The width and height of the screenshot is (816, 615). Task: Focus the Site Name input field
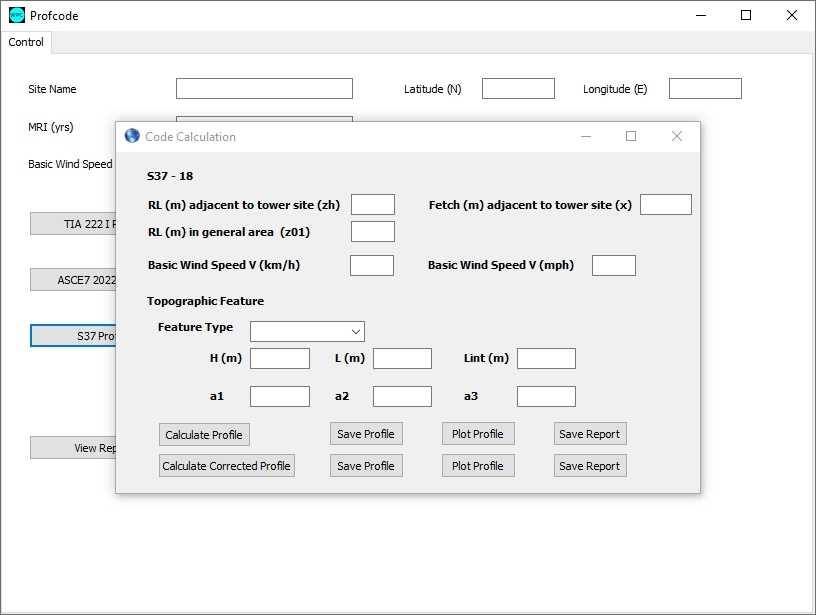pyautogui.click(x=264, y=89)
